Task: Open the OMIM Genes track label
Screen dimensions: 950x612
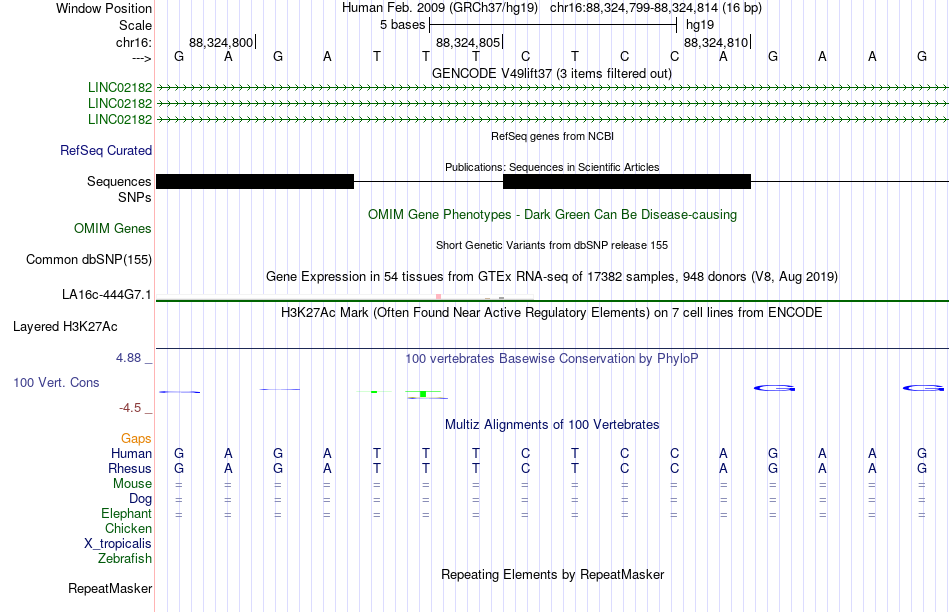Action: (113, 228)
